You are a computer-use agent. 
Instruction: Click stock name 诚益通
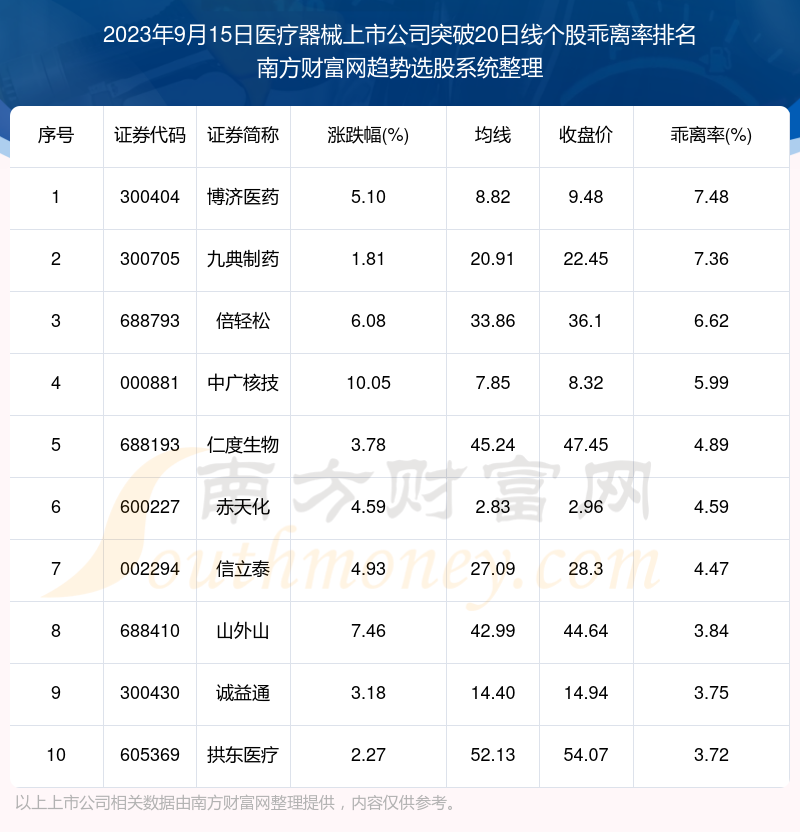coord(243,693)
